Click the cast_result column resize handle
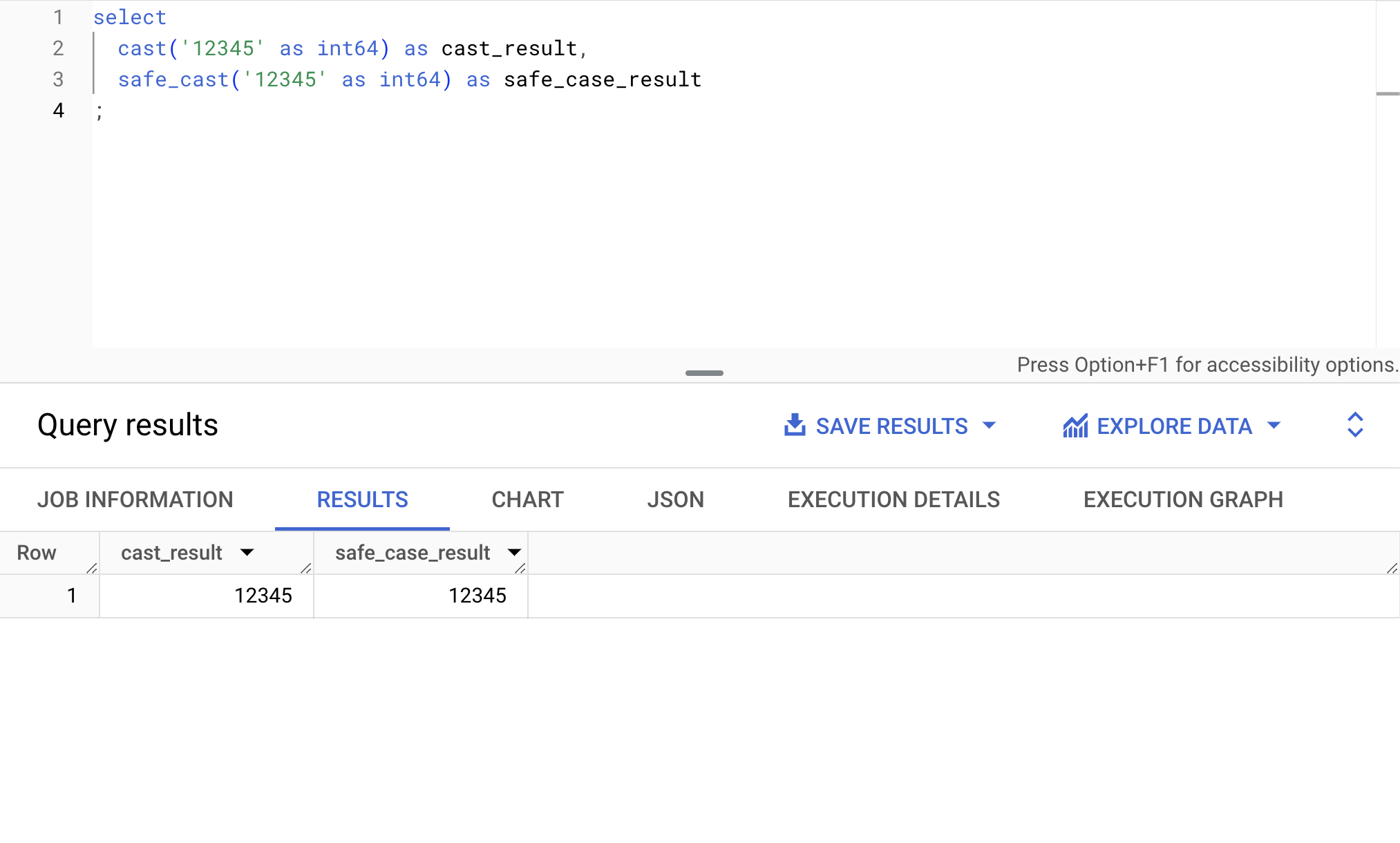Viewport: 1400px width, 843px height. (306, 568)
